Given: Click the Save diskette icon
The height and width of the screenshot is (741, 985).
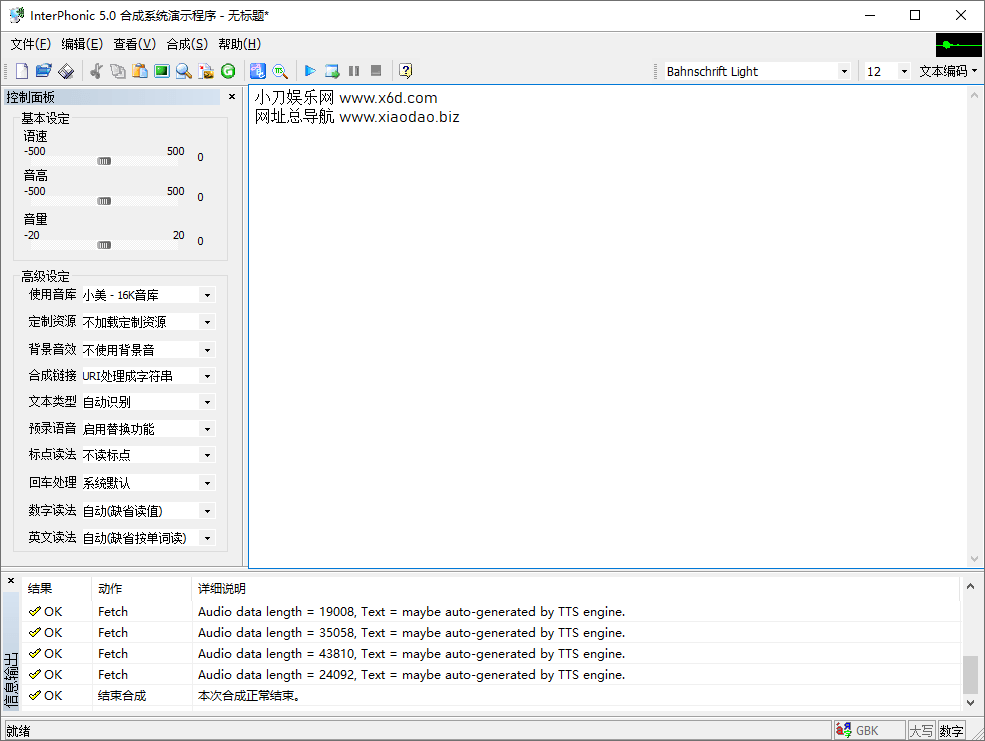Looking at the screenshot, I should click(65, 71).
